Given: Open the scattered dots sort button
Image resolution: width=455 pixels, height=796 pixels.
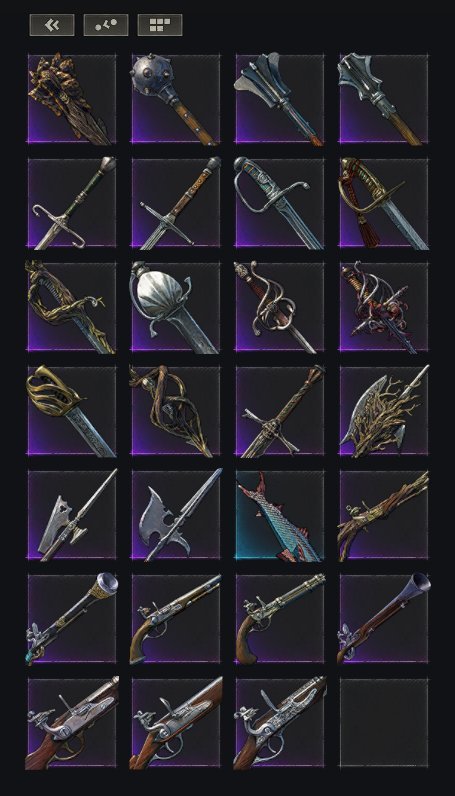Looking at the screenshot, I should coord(106,25).
